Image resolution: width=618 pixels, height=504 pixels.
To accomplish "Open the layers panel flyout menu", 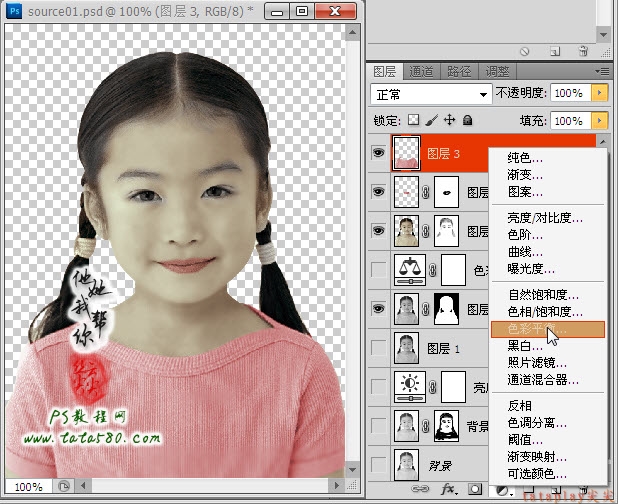I will [x=603, y=71].
